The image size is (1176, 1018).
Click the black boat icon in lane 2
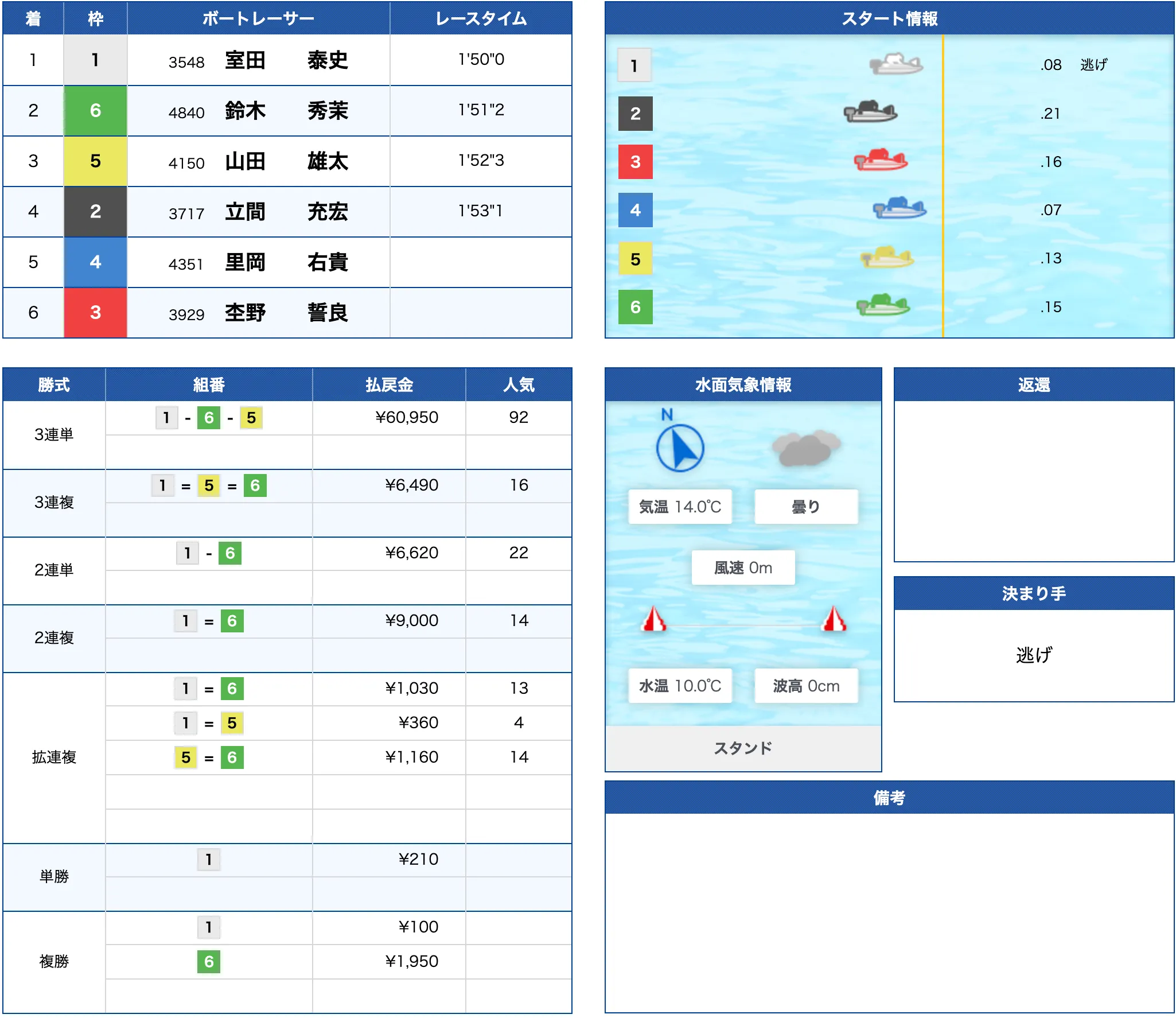click(x=870, y=111)
